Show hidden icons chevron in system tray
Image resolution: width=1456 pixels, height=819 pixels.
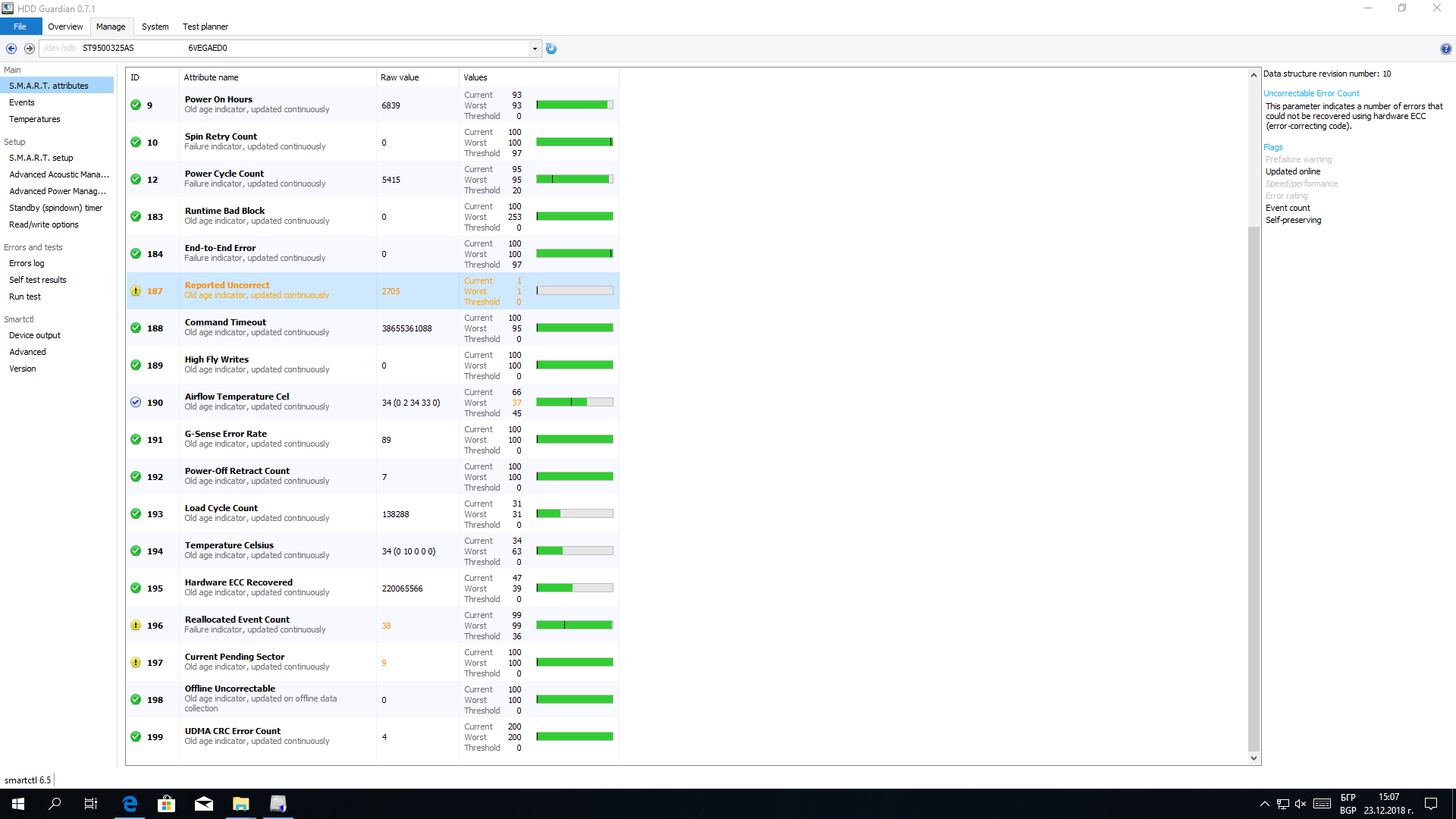1264,804
